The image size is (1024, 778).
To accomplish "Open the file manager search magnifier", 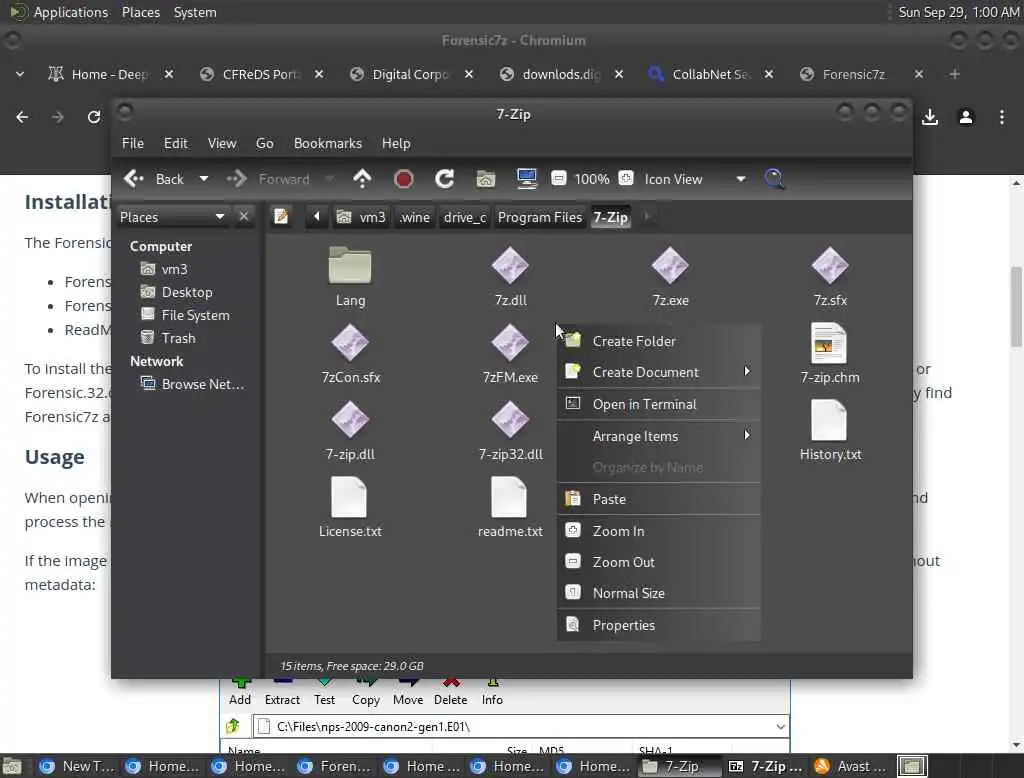I will [x=774, y=178].
